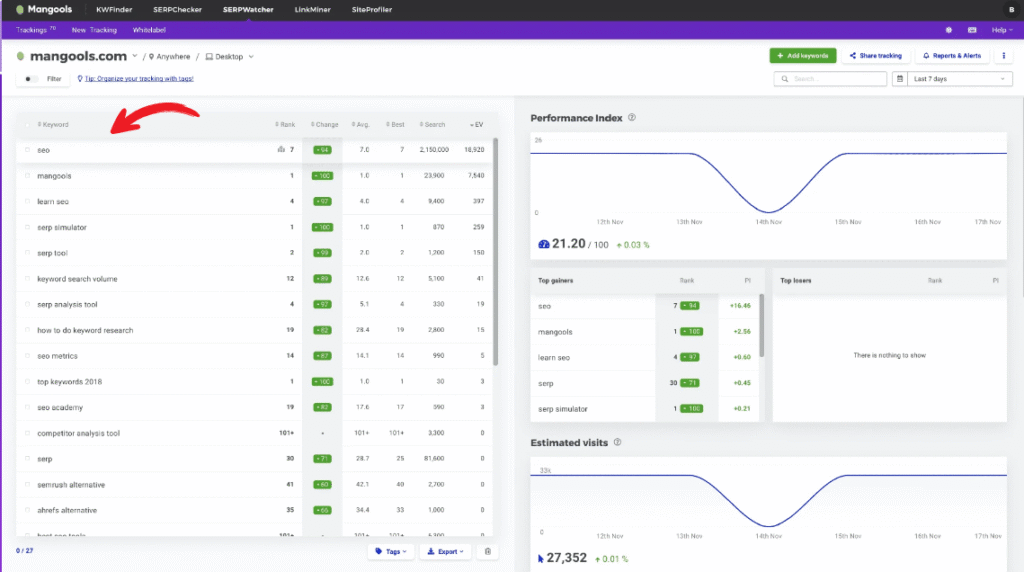Open the three-dot more options menu
The height and width of the screenshot is (572, 1024).
click(1003, 56)
